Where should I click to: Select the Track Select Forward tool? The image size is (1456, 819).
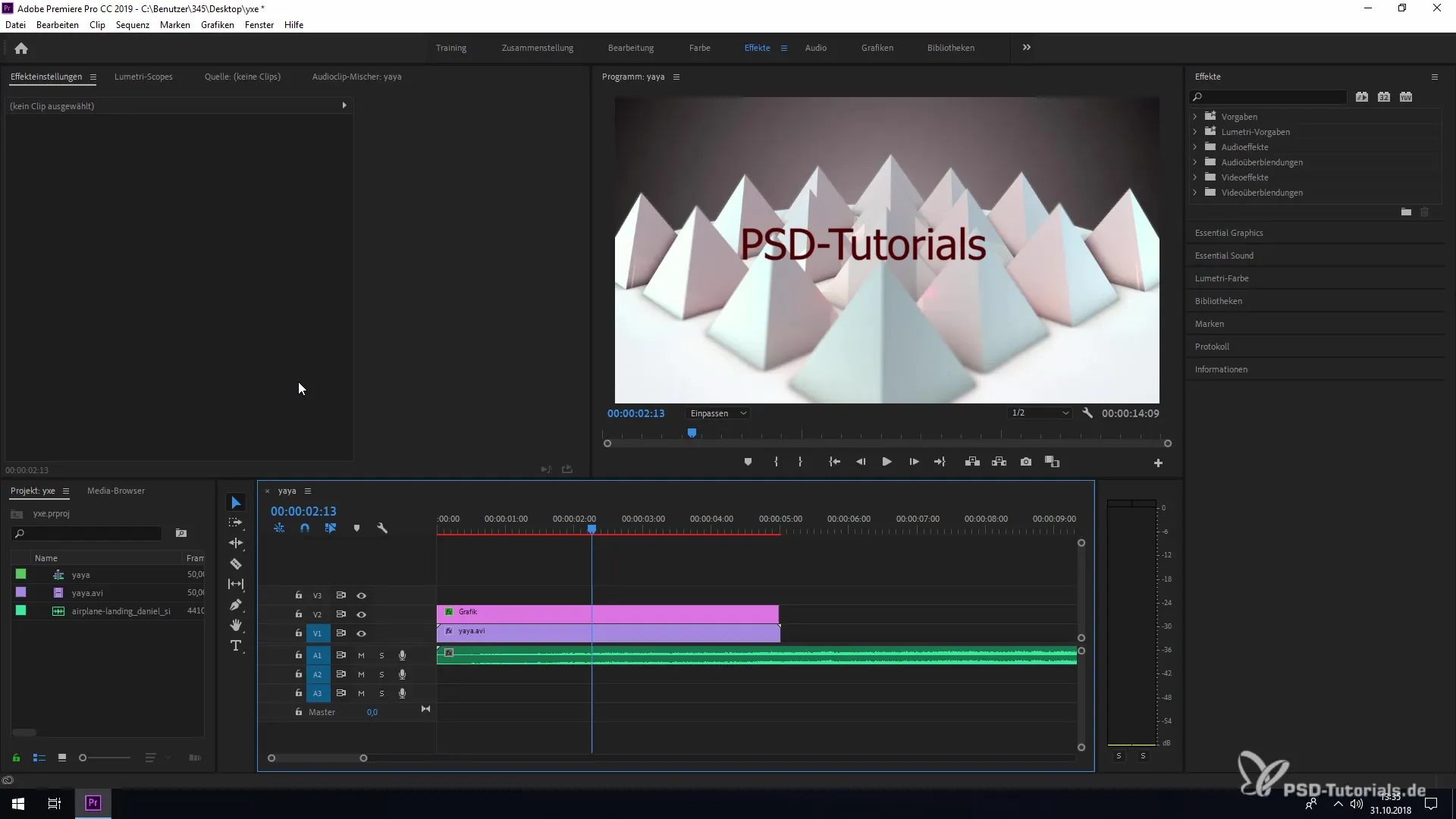click(236, 522)
